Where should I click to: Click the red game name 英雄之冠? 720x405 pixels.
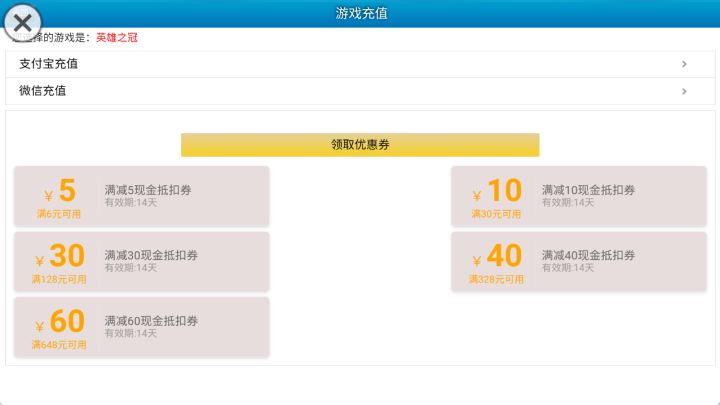pyautogui.click(x=117, y=38)
